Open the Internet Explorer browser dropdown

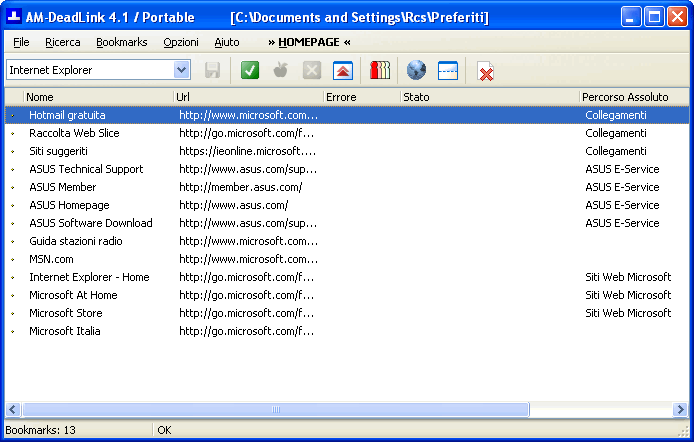click(181, 70)
